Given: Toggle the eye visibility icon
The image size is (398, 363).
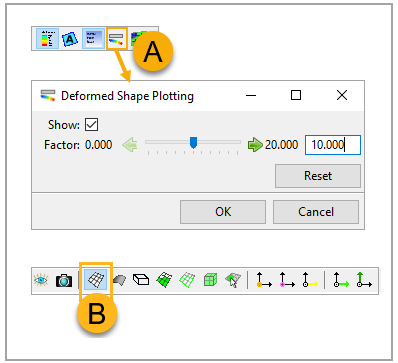Looking at the screenshot, I should [x=41, y=280].
